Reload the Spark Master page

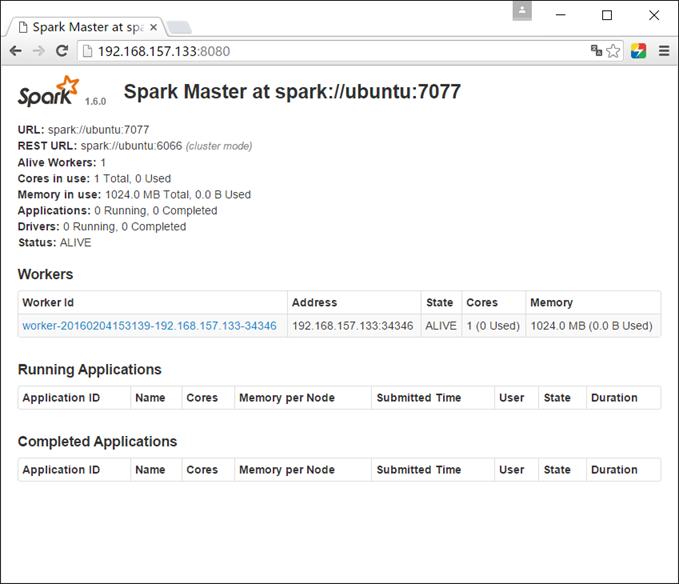pos(62,51)
